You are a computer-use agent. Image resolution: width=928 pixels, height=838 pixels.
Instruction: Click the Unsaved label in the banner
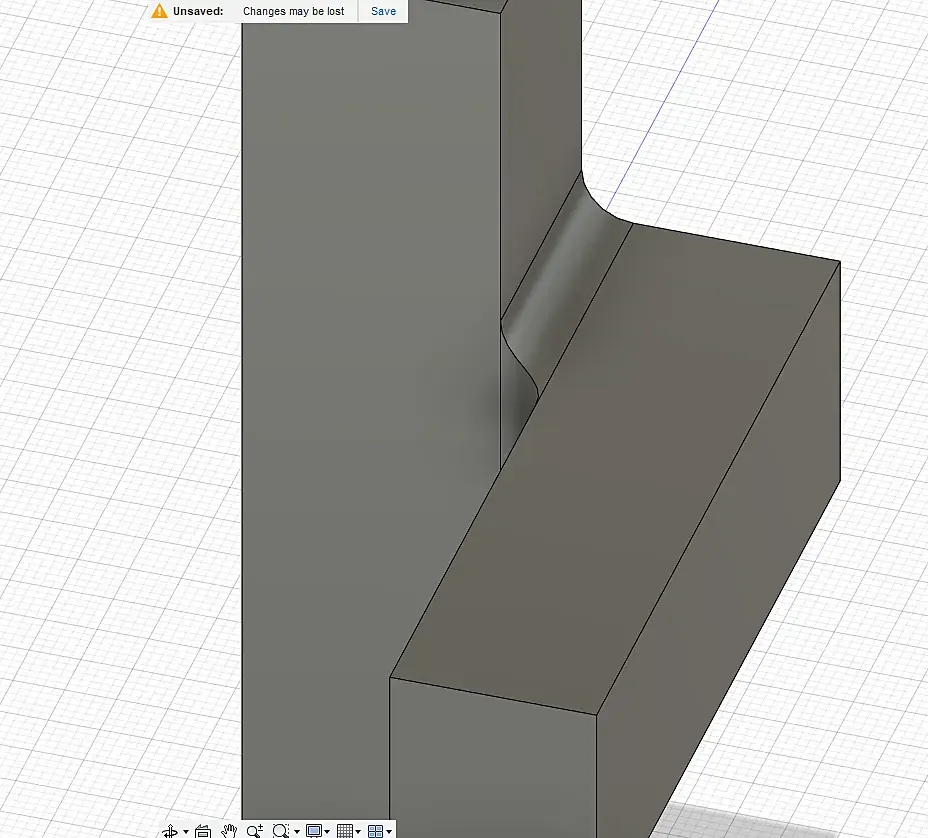[198, 11]
